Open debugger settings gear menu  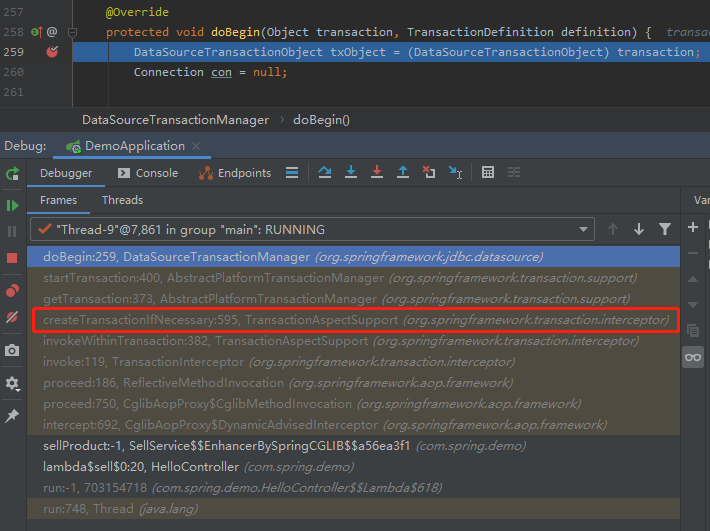12,383
